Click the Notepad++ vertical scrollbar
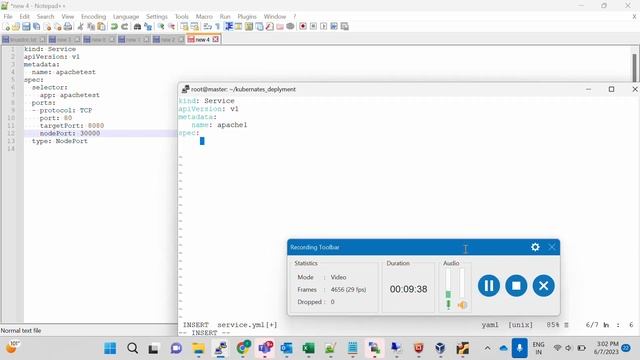 (634, 67)
